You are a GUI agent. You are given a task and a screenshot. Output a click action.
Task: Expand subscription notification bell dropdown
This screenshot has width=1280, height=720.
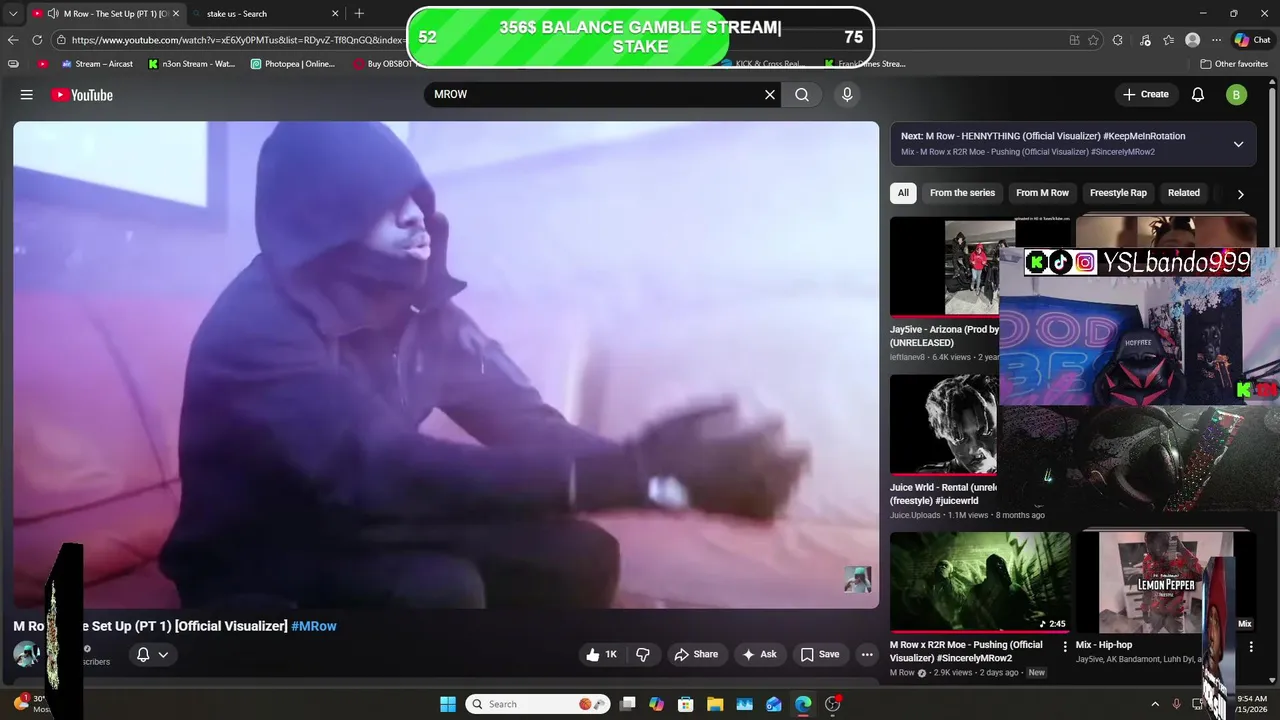click(152, 654)
